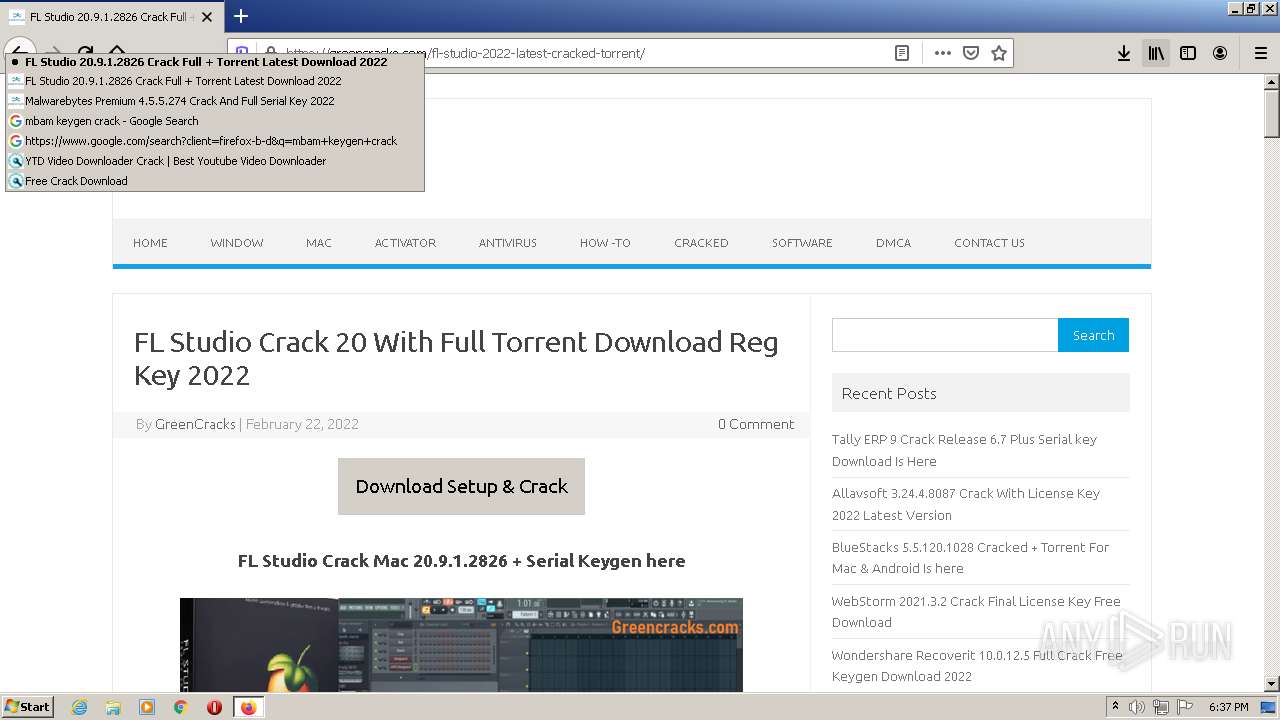The image size is (1280, 720).
Task: Open the Downloads toolbar icon
Action: [1124, 53]
